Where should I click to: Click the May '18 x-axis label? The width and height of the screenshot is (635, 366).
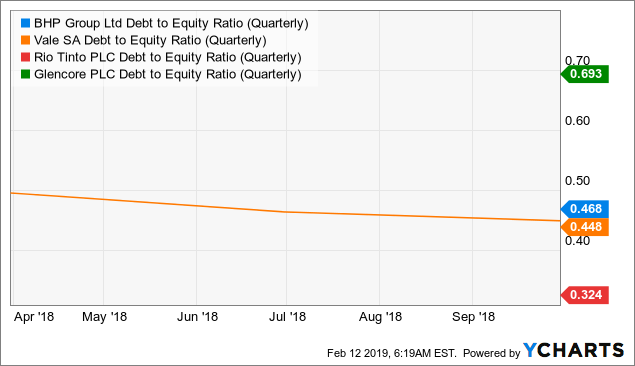coord(104,317)
